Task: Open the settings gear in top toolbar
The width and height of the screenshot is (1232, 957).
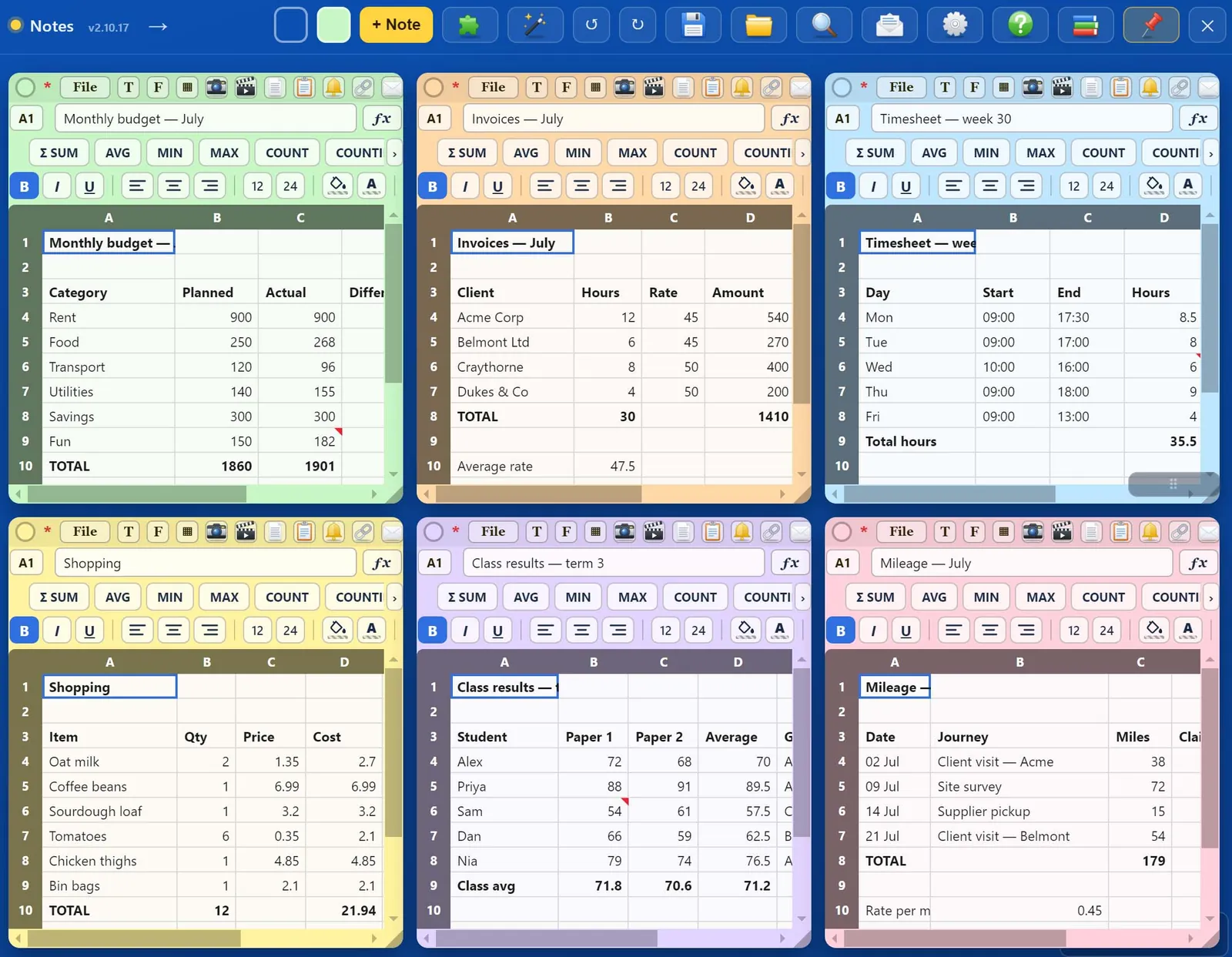Action: [955, 25]
